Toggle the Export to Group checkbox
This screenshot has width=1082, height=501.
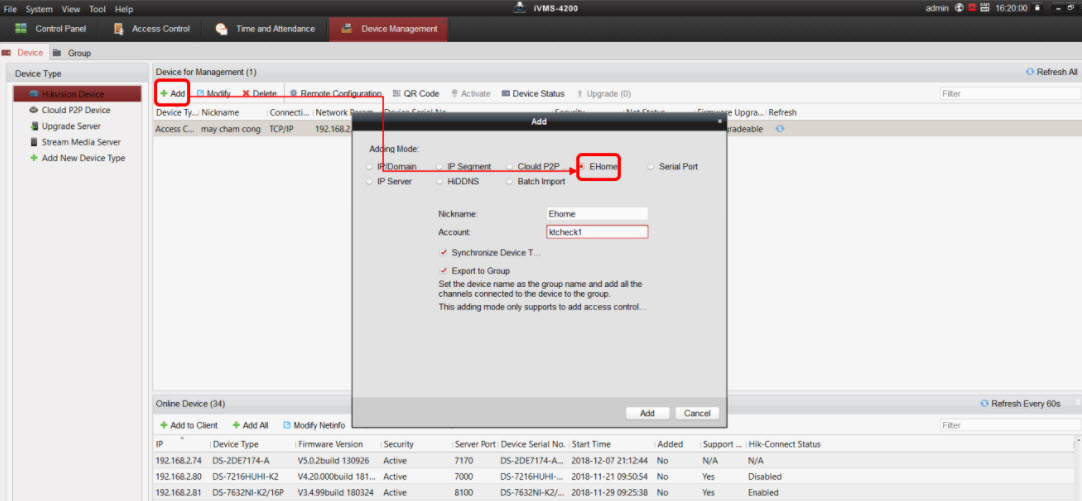click(x=443, y=270)
